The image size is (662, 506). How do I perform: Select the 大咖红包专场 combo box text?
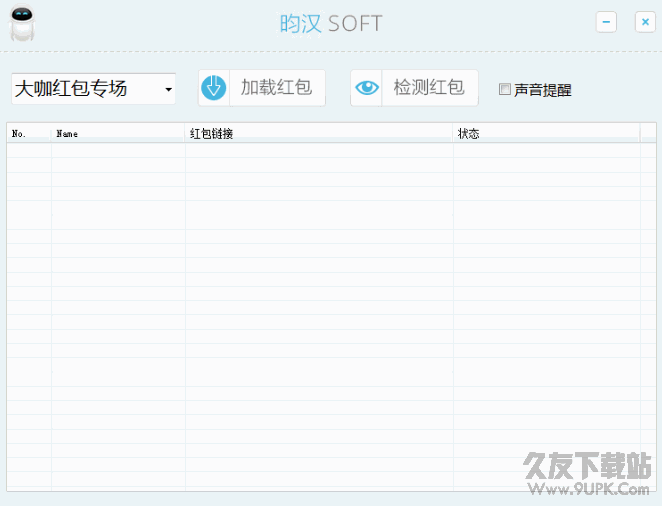71,89
